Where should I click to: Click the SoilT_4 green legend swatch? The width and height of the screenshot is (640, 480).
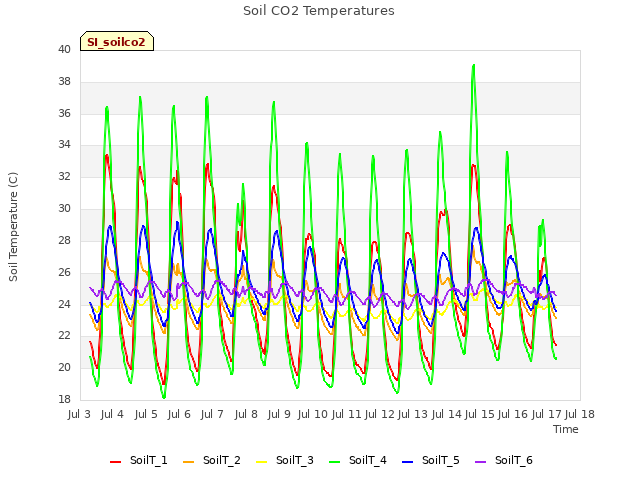tap(335, 462)
